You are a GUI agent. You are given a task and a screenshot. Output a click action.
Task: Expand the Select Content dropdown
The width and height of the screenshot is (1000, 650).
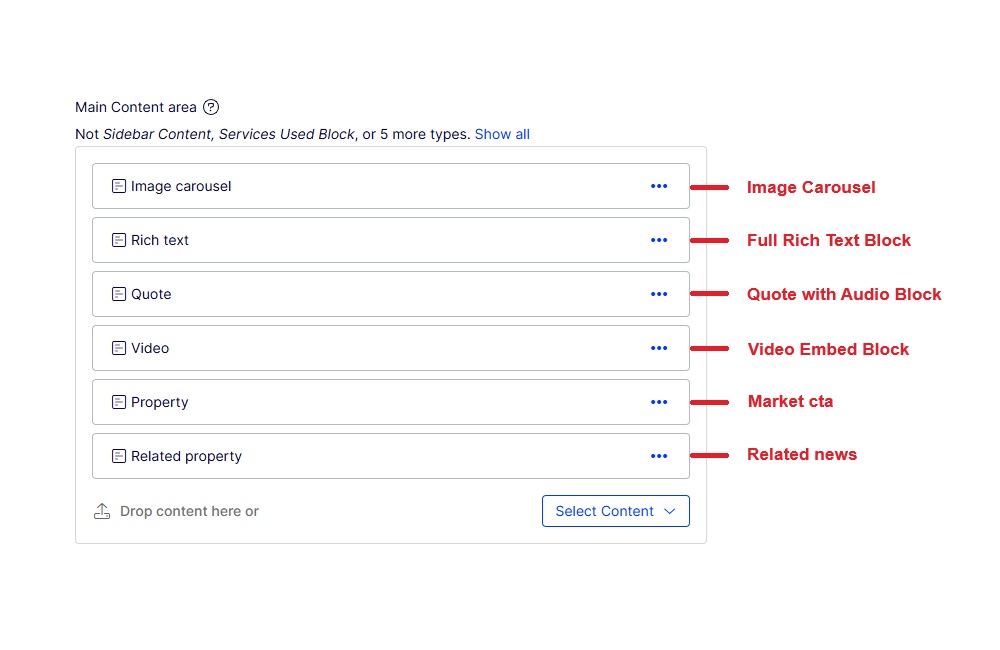click(615, 511)
